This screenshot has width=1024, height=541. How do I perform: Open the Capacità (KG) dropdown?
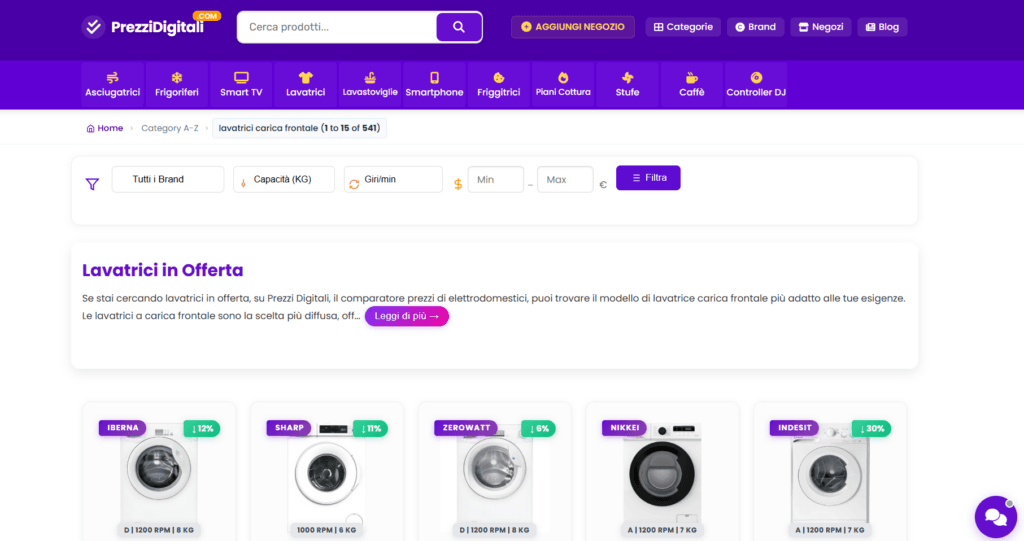click(284, 179)
